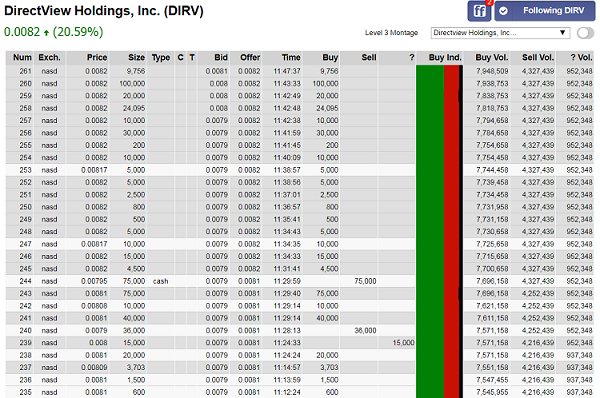
Task: Click price 0.00817 in row 253
Action: [94, 170]
